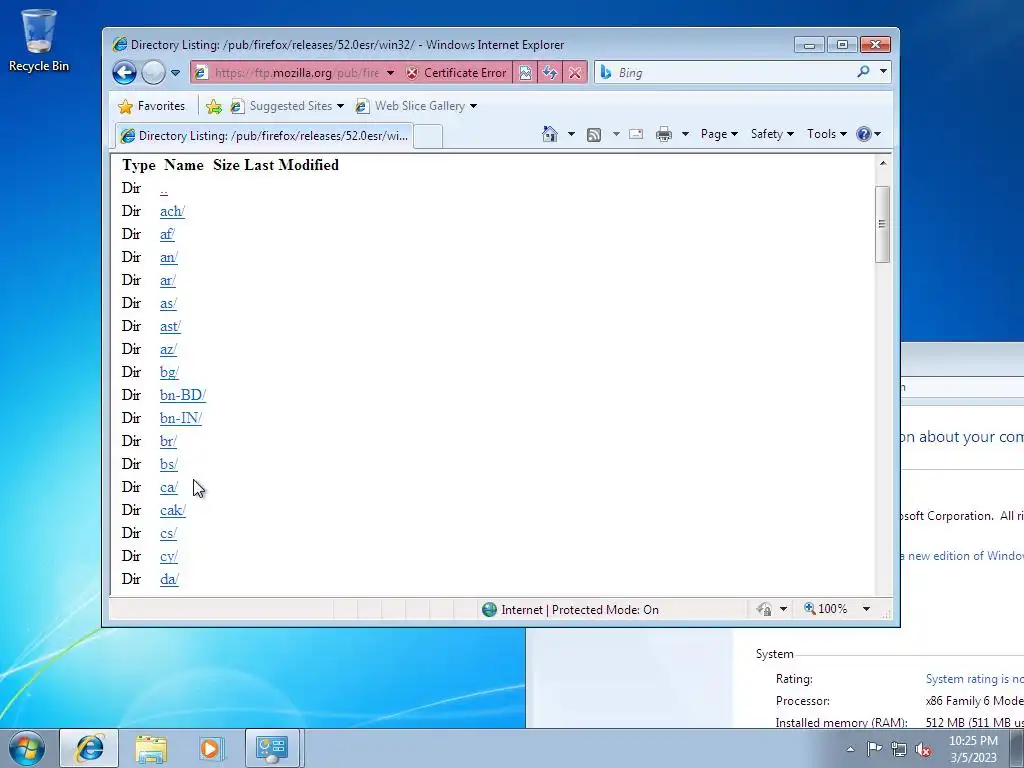1024x768 pixels.
Task: Open the cak/ directory link
Action: 173,510
